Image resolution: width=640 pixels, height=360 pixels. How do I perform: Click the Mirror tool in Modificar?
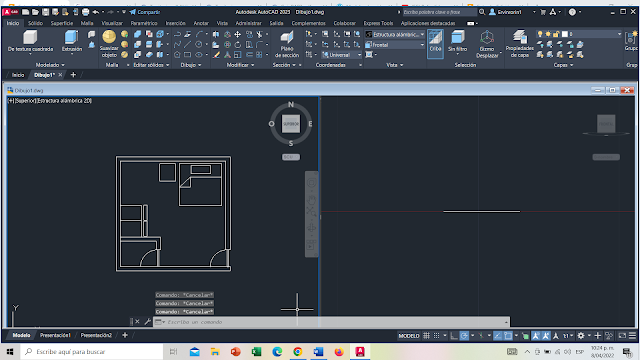point(216,35)
